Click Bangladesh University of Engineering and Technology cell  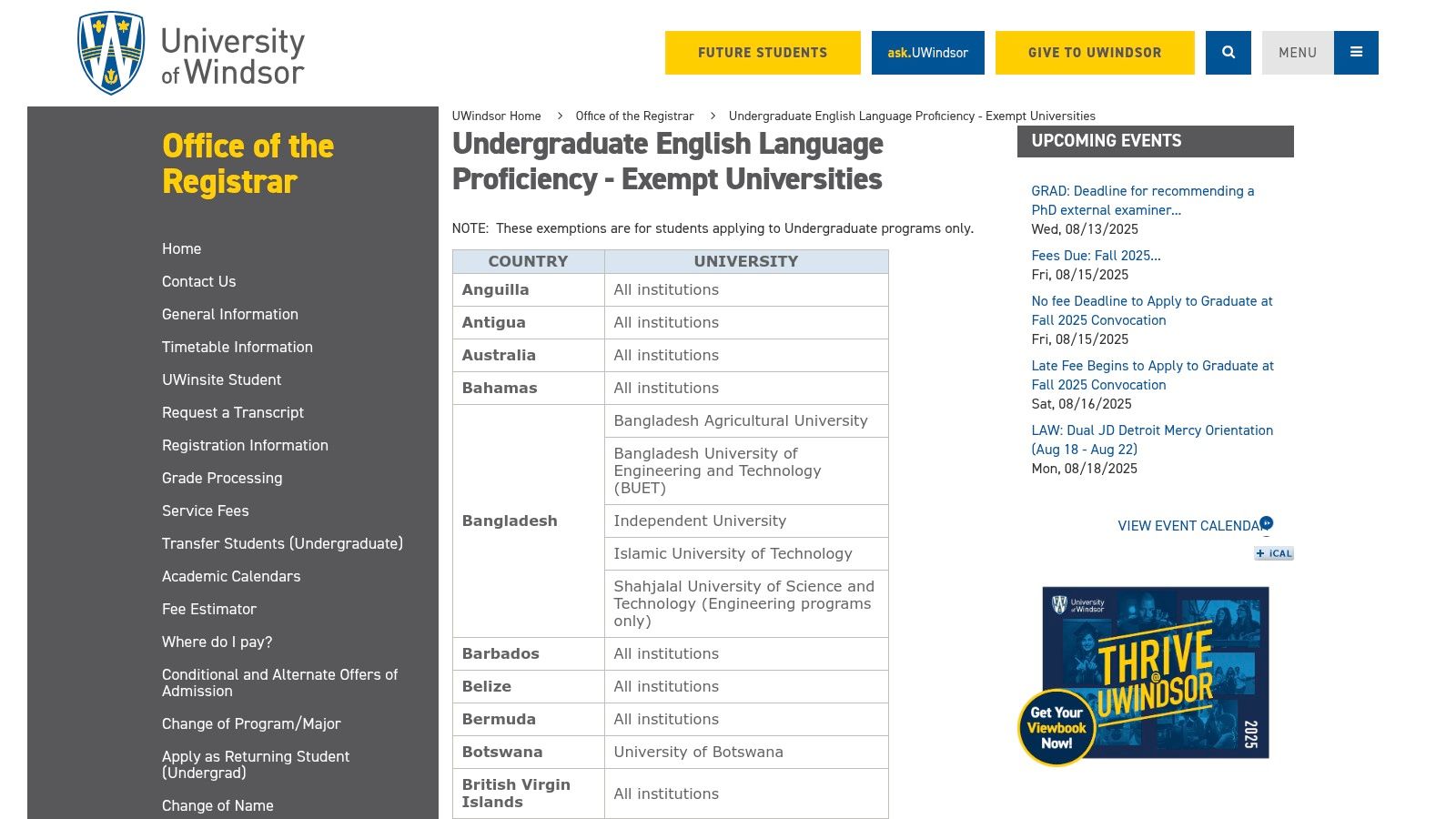click(x=746, y=470)
